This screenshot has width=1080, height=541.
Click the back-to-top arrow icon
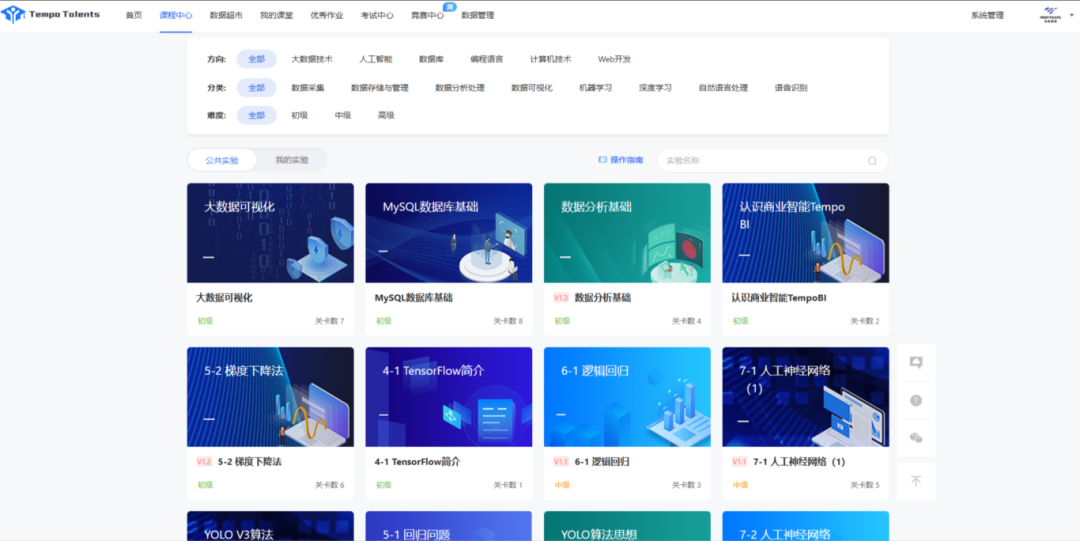click(916, 481)
